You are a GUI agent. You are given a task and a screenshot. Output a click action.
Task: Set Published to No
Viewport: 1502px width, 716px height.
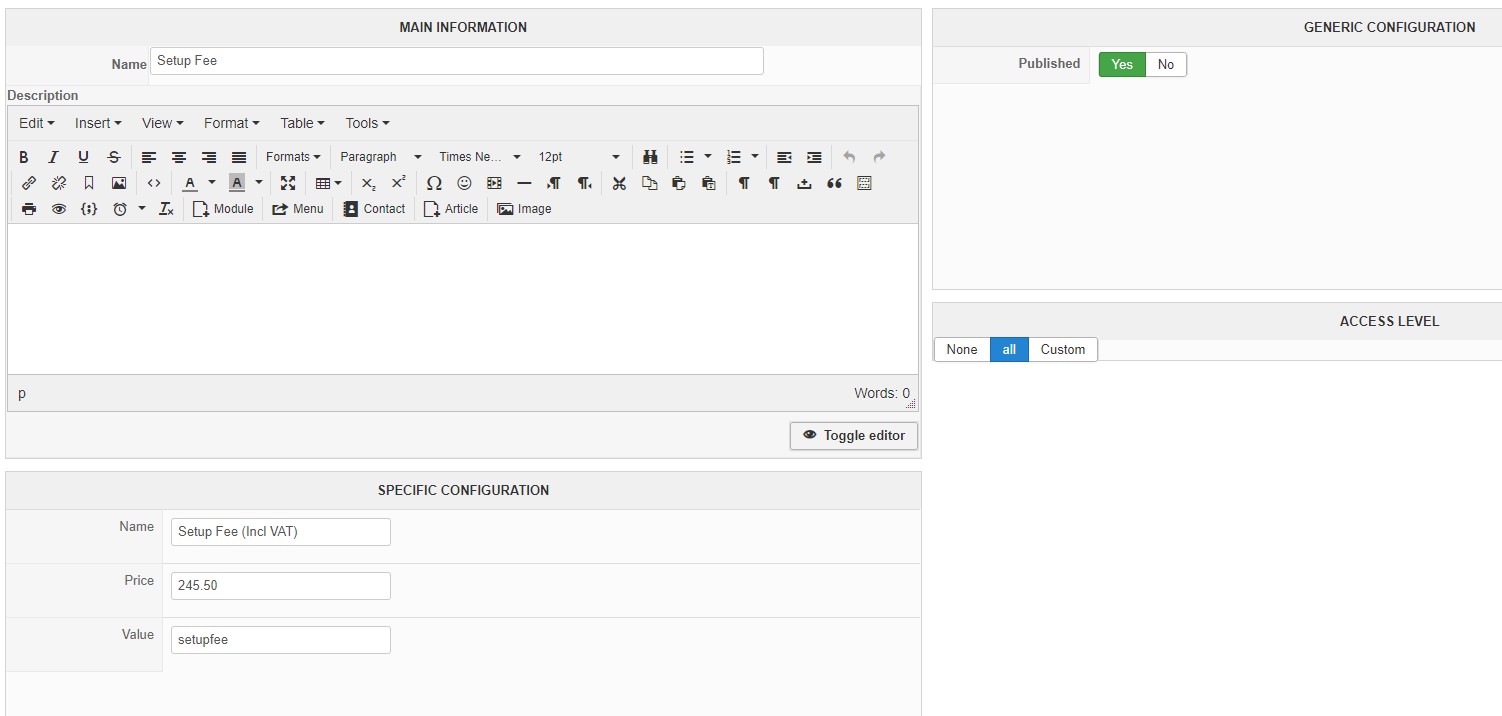click(x=1165, y=64)
